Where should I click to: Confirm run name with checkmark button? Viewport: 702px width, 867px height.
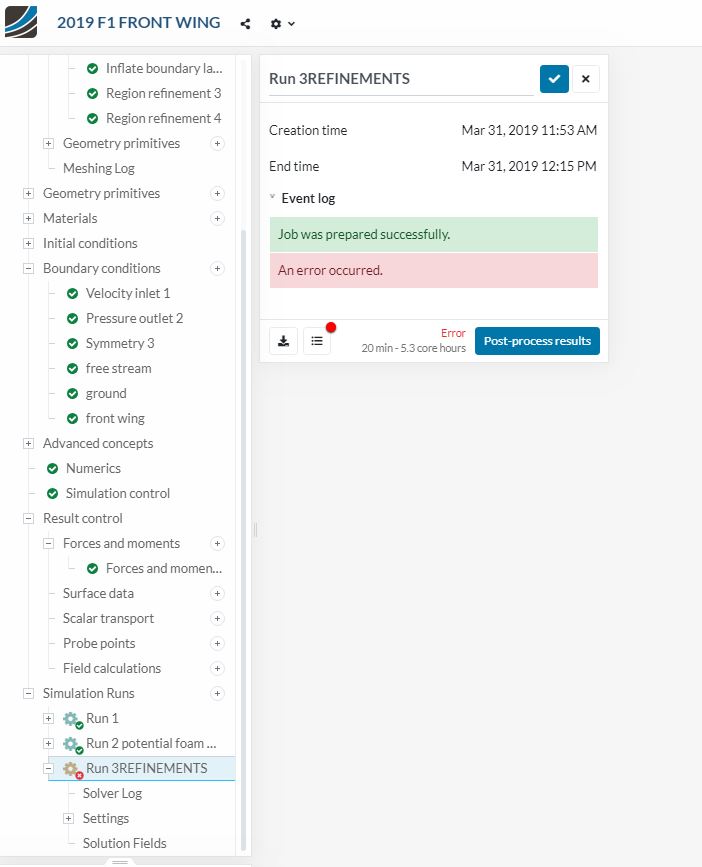tap(554, 79)
